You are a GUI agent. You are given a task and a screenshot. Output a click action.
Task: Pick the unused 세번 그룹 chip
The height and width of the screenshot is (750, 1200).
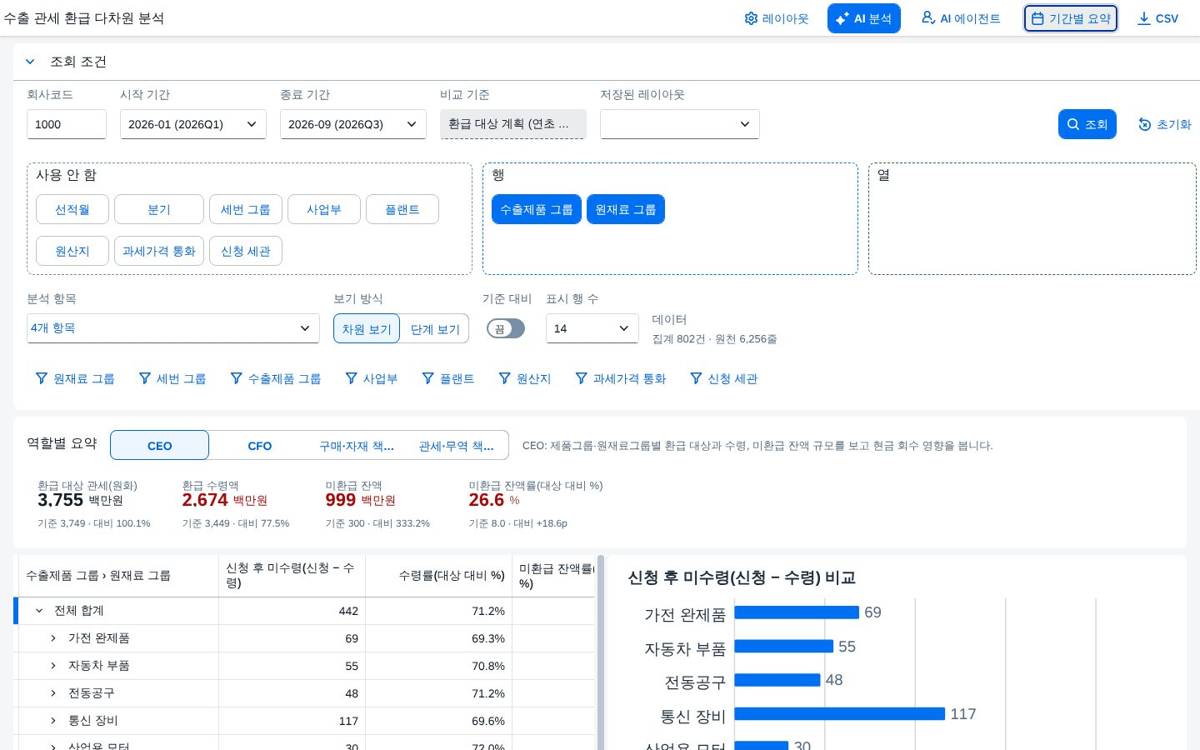click(x=246, y=209)
